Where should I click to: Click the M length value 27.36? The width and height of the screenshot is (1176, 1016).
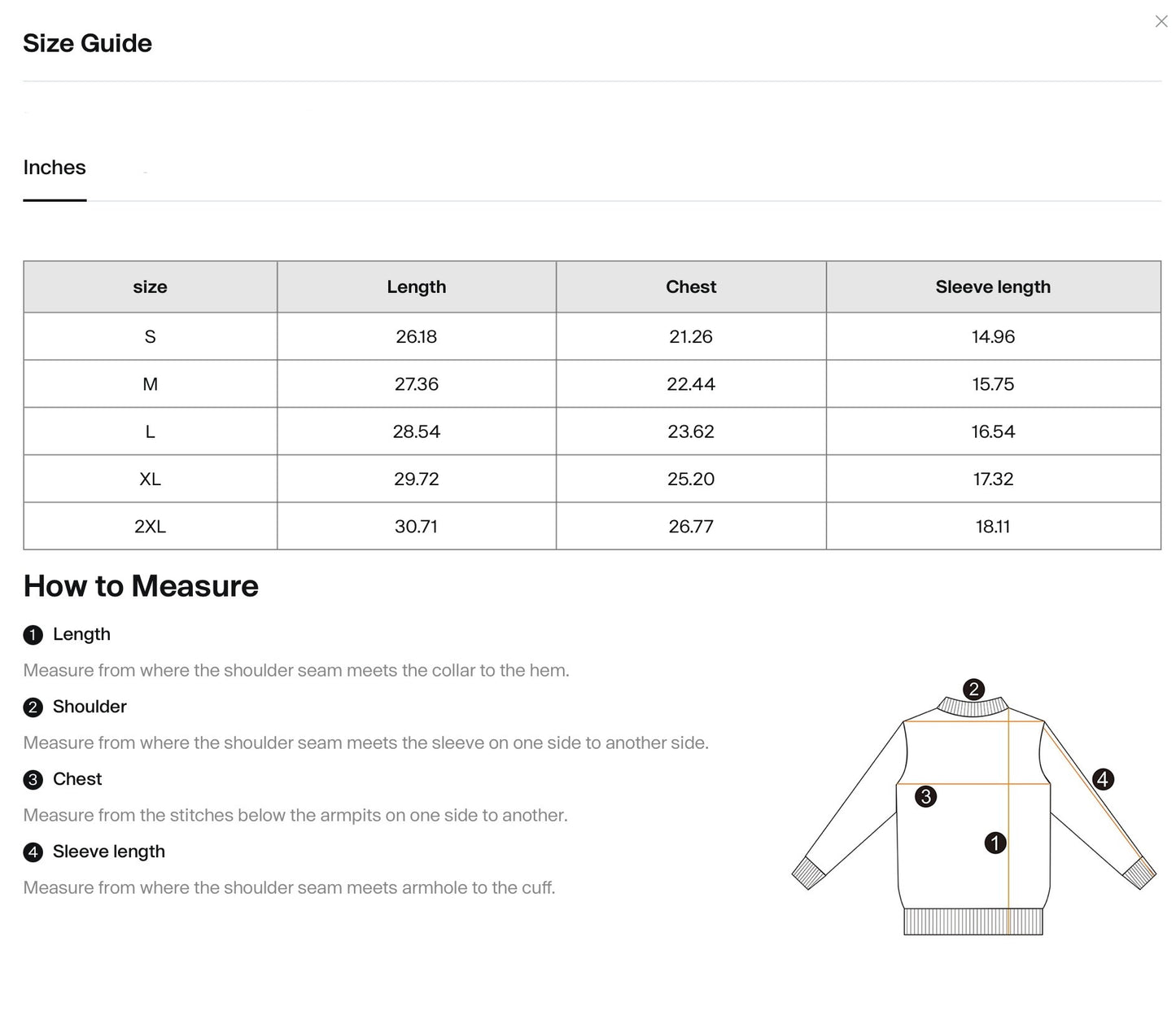(417, 384)
